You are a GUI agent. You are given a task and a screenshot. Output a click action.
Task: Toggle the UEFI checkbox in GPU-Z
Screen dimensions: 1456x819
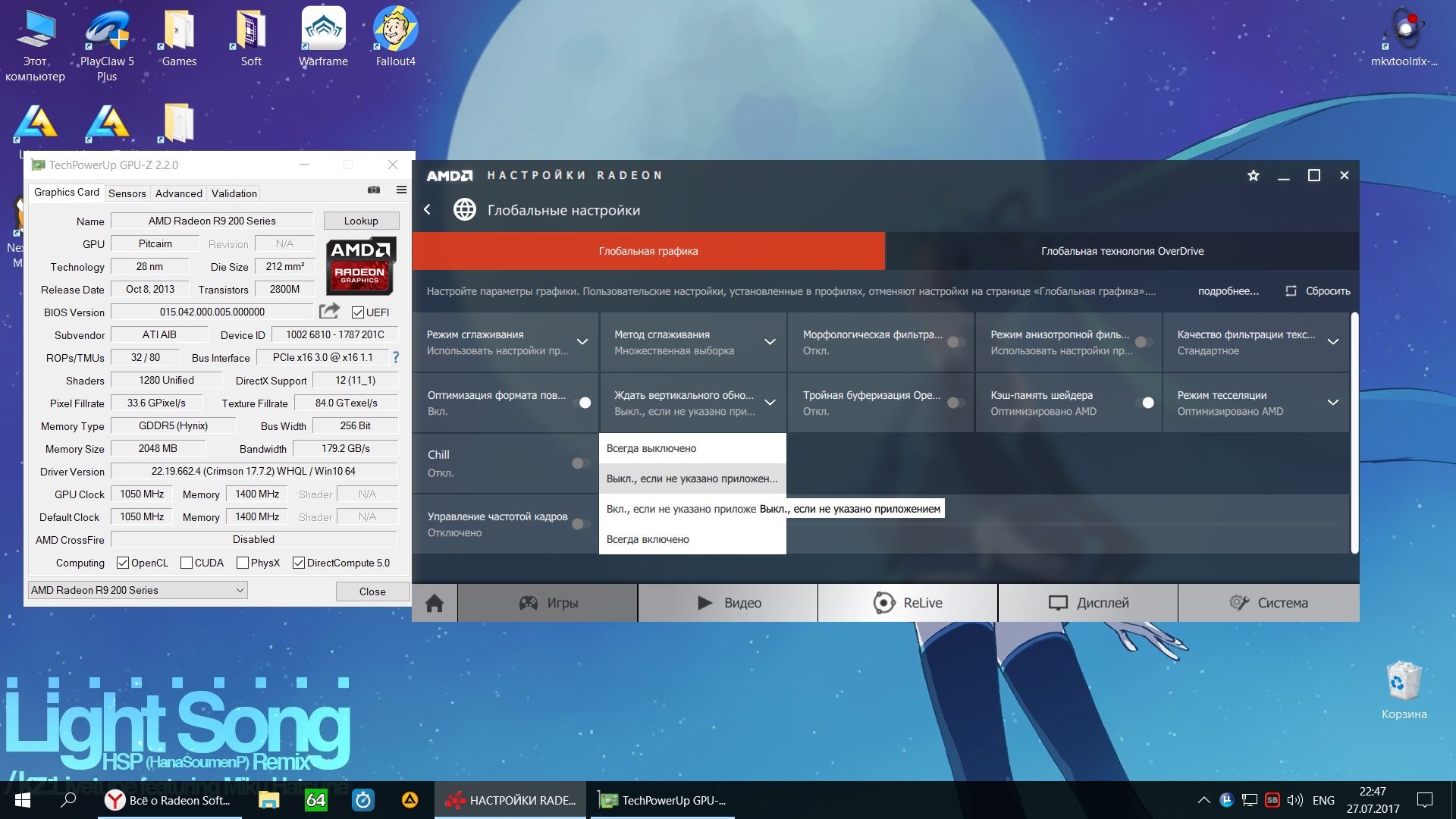pos(358,312)
